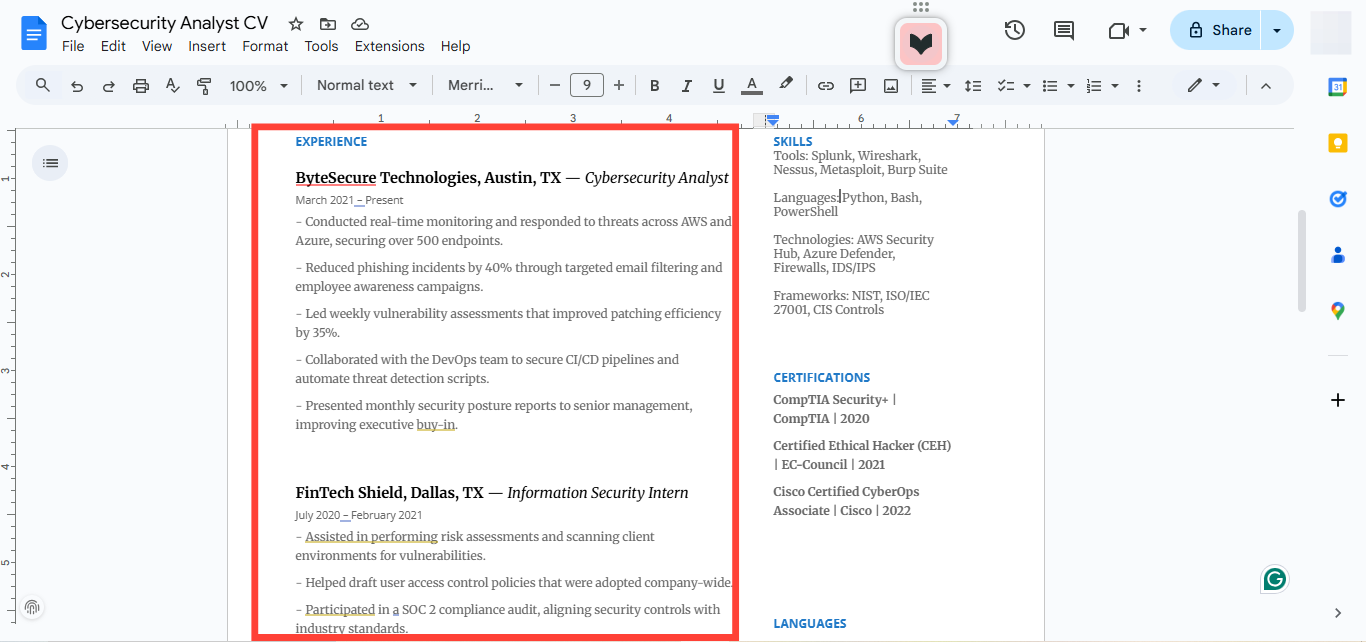1366x642 pixels.
Task: Click the insert link icon
Action: (x=825, y=86)
